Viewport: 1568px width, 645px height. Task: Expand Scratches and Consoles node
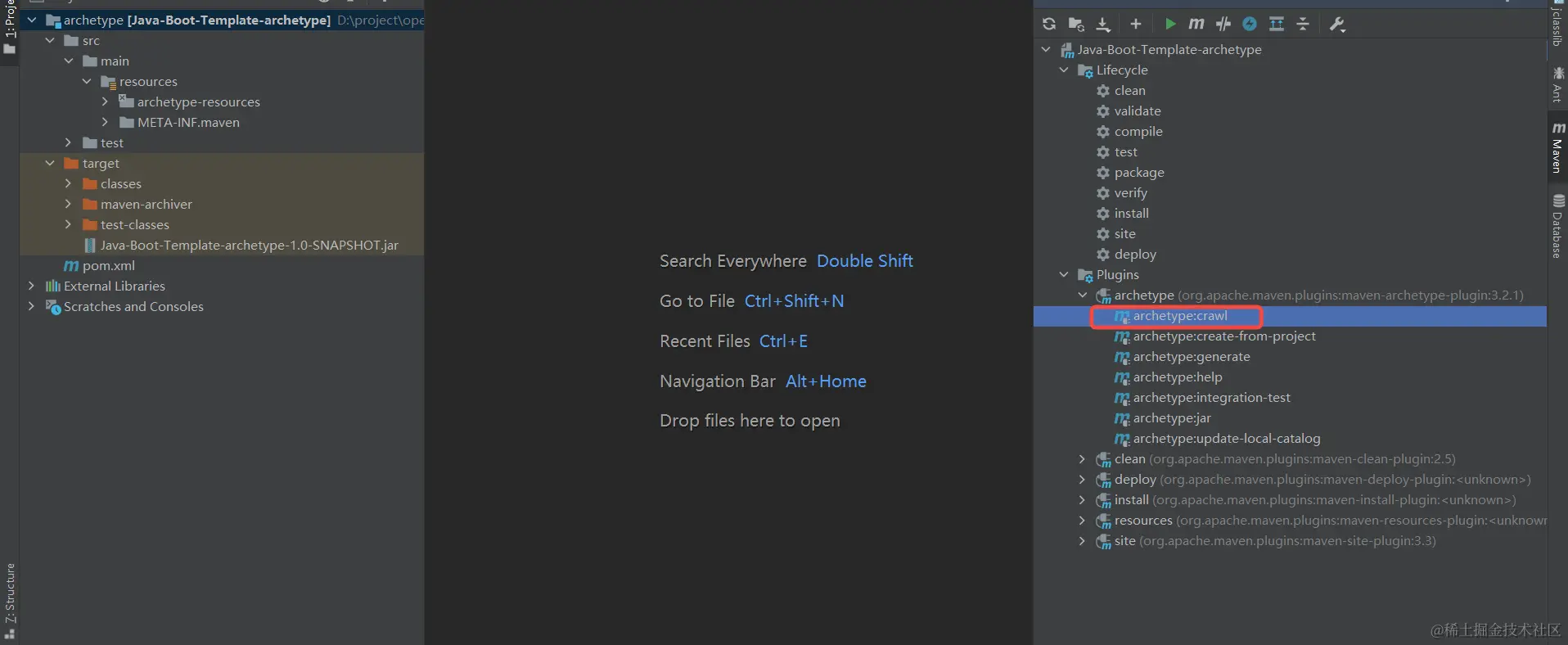(x=31, y=306)
